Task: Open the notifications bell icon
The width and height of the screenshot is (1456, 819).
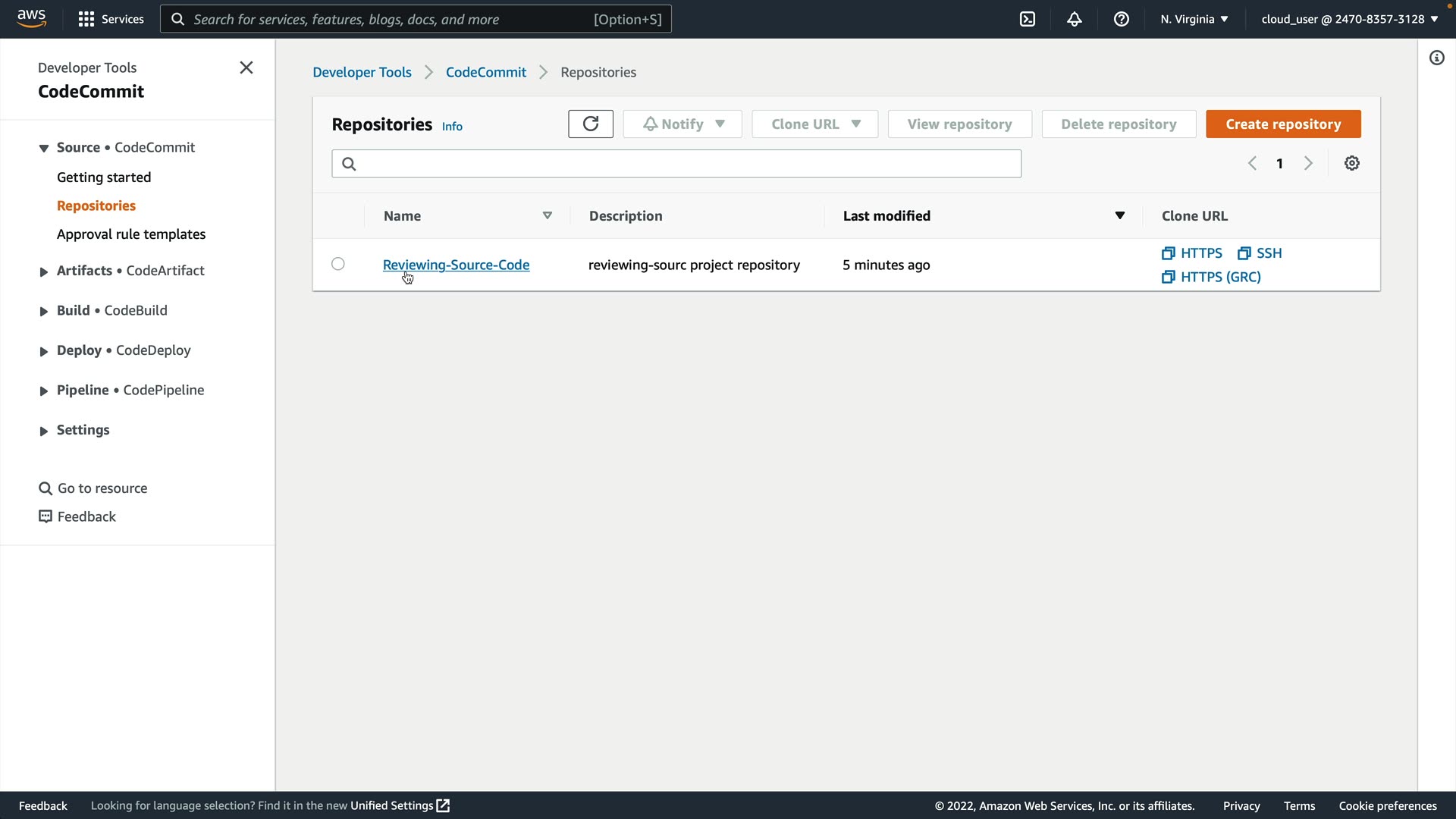Action: tap(1074, 19)
